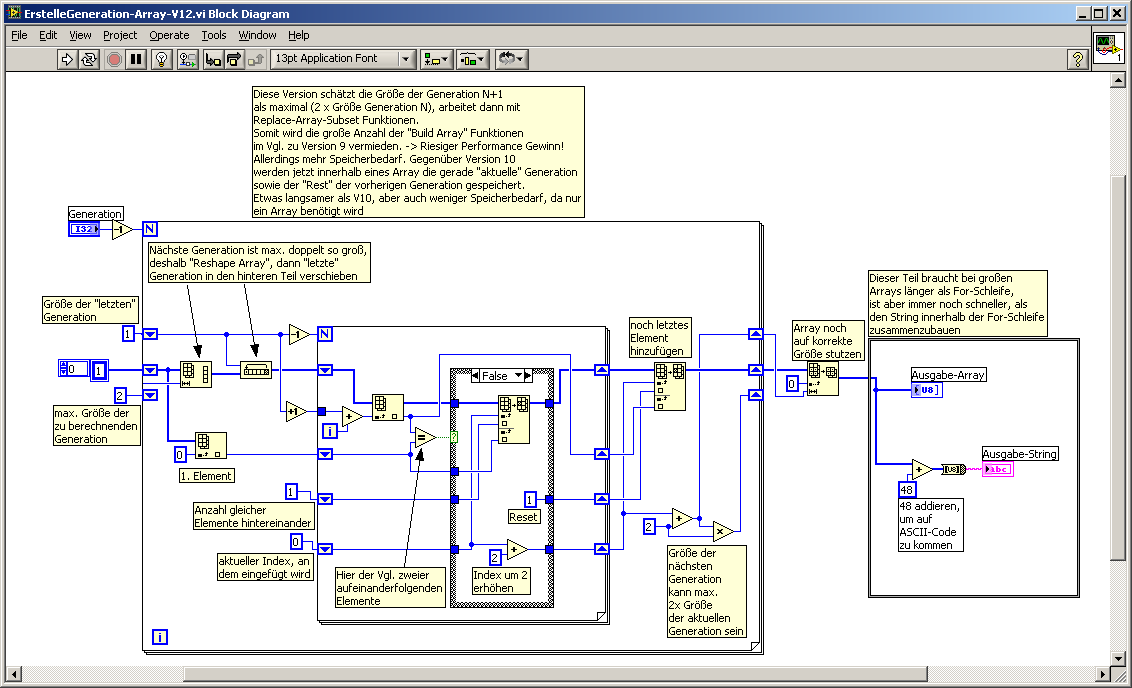Image resolution: width=1132 pixels, height=688 pixels.
Task: Open the Operate menu
Action: point(169,35)
